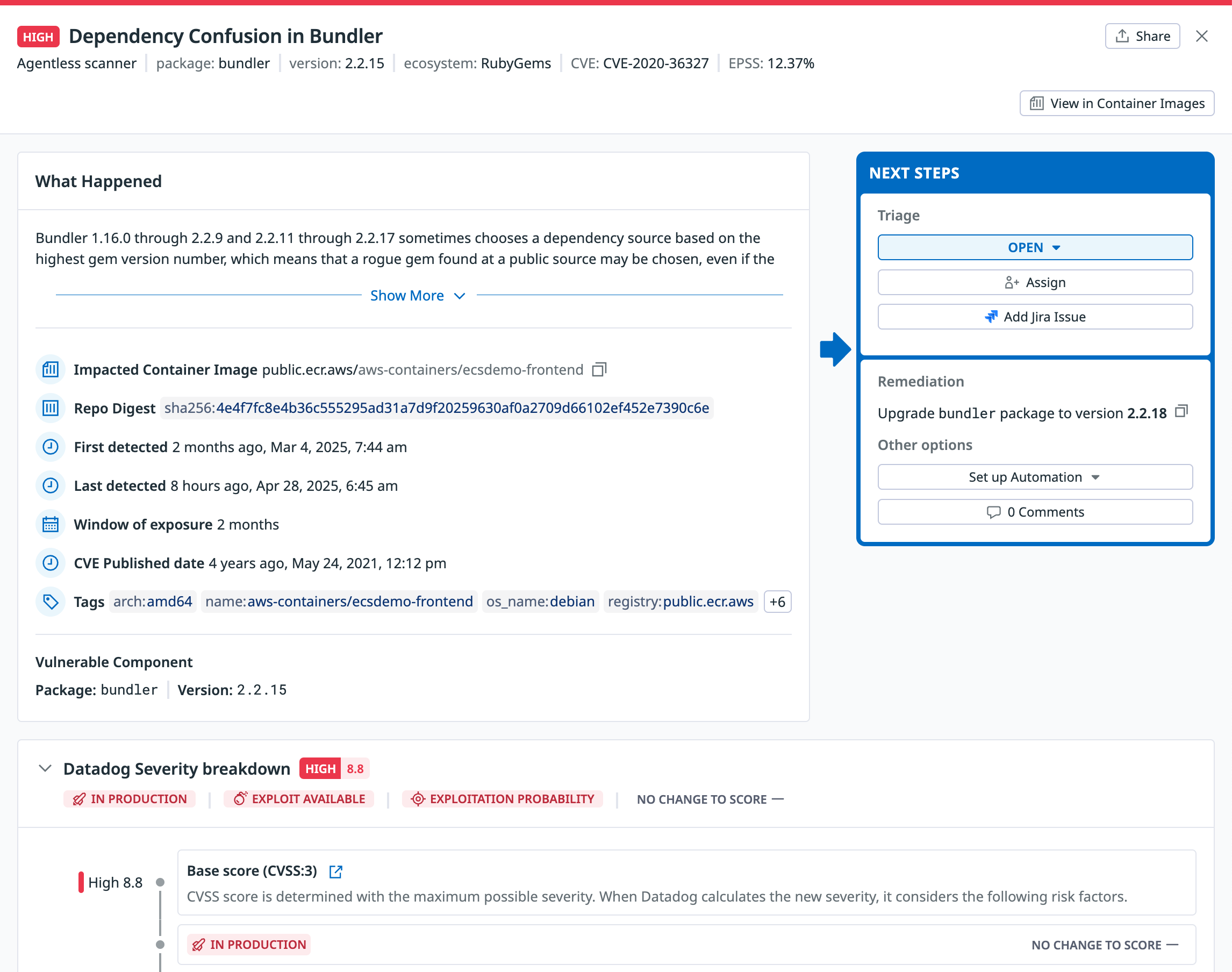Click the Share button
The image size is (1232, 972).
(1142, 37)
